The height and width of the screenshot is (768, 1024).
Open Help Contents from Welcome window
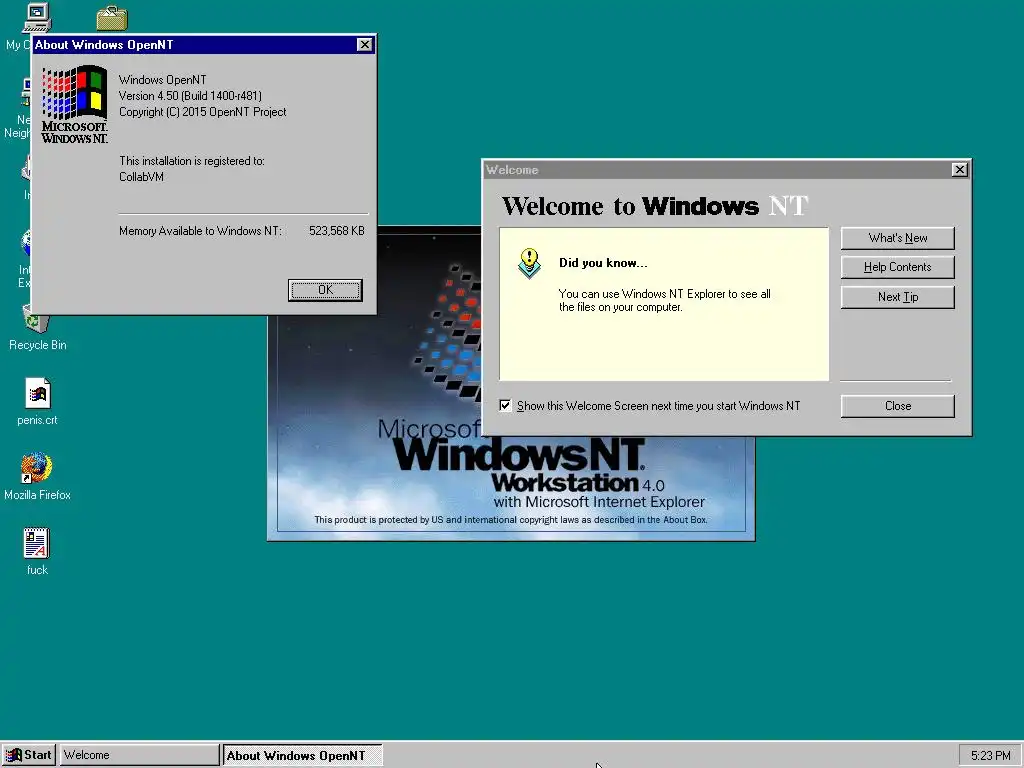[897, 267]
